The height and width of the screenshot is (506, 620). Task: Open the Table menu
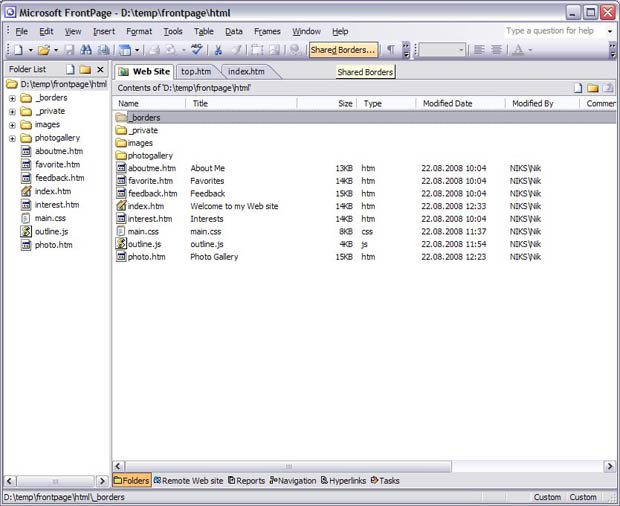point(204,31)
